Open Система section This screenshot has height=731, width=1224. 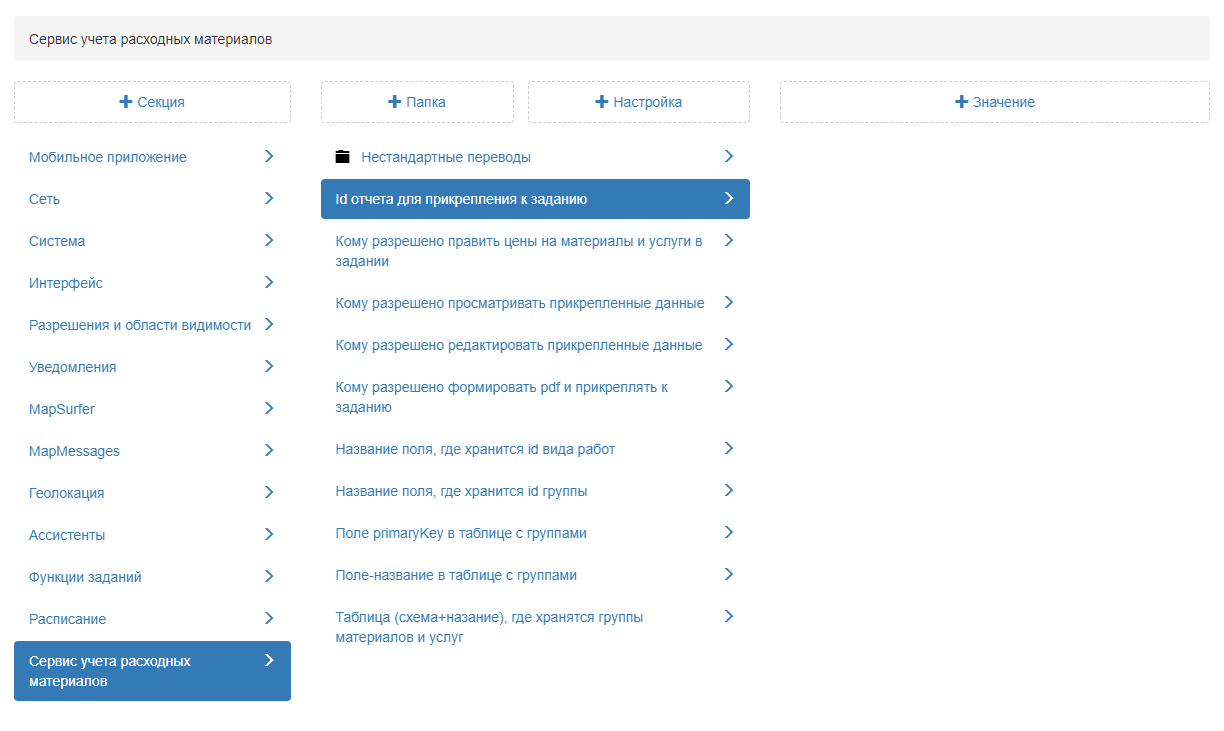pos(152,241)
